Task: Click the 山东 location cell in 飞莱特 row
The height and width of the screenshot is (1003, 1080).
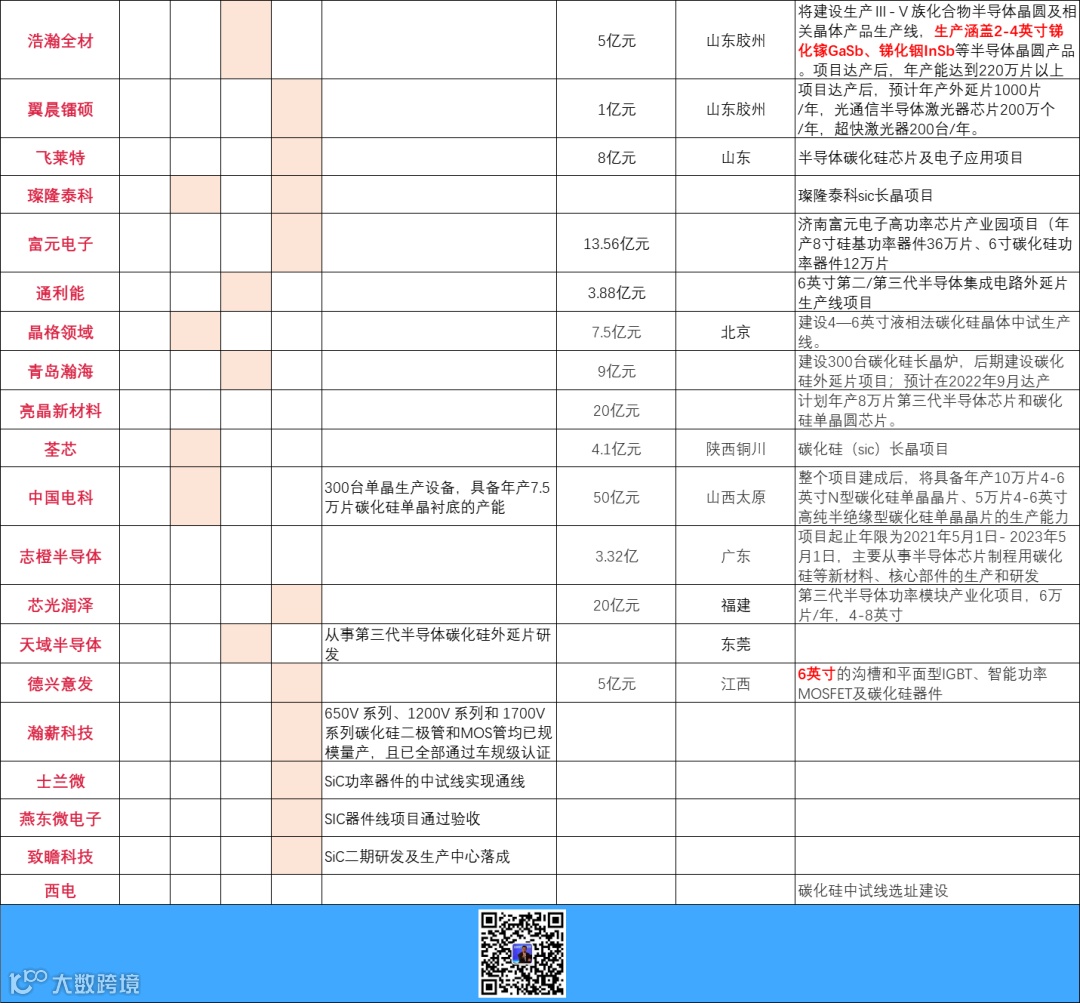Action: pyautogui.click(x=735, y=157)
